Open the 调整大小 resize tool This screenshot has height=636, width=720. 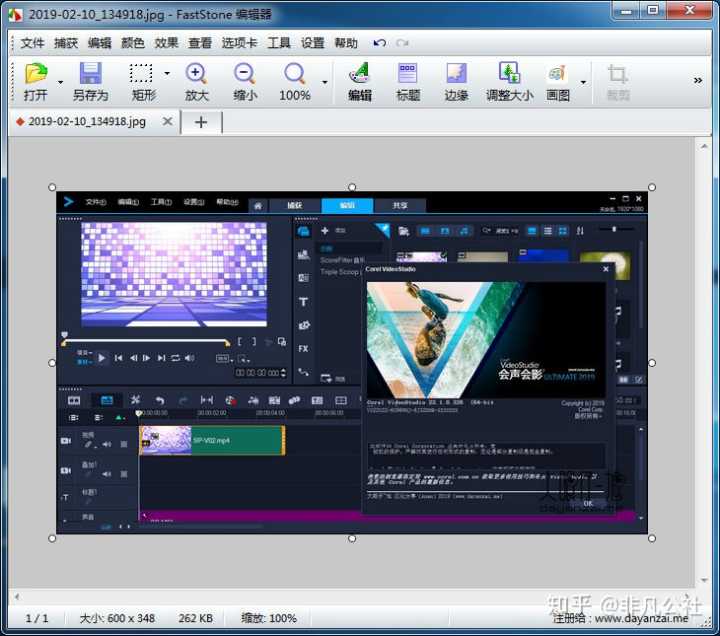[509, 73]
